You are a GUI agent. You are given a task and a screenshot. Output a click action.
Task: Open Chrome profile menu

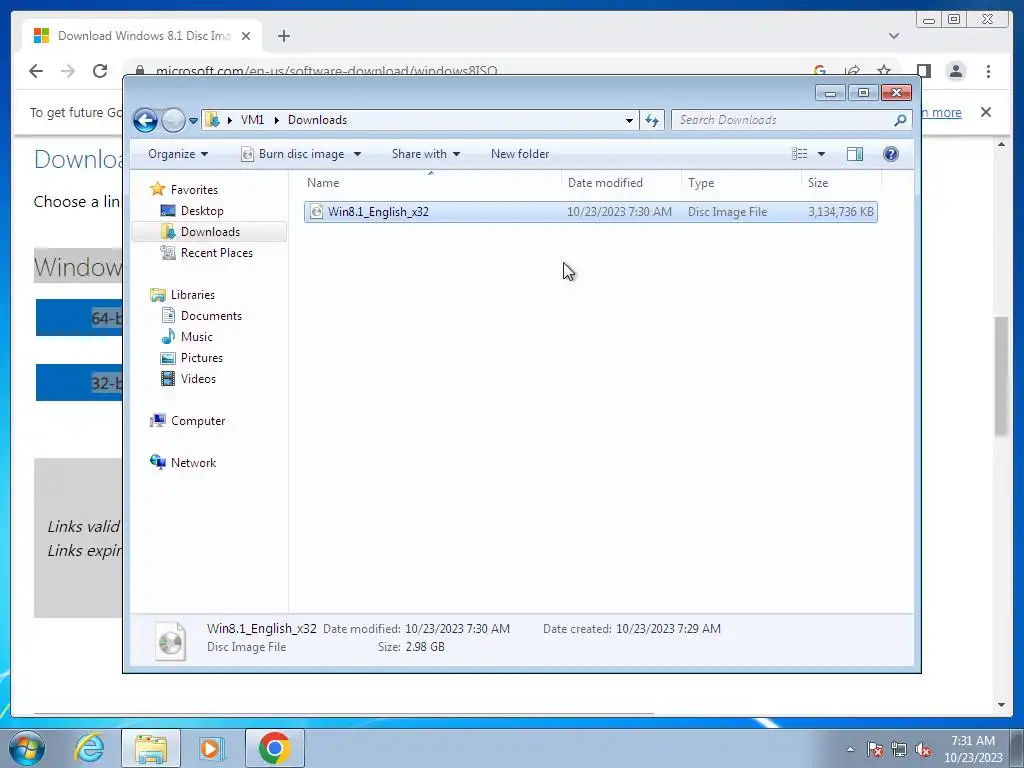[x=955, y=71]
